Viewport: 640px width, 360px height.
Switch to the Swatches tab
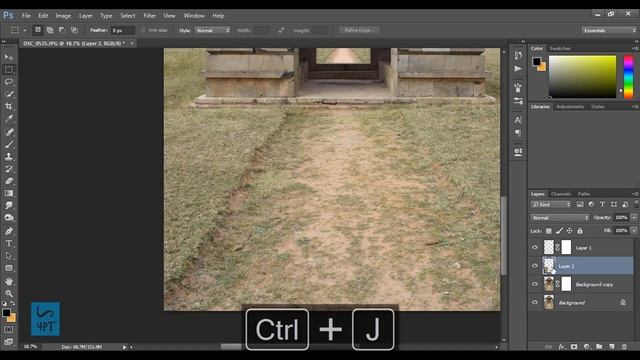click(x=560, y=48)
